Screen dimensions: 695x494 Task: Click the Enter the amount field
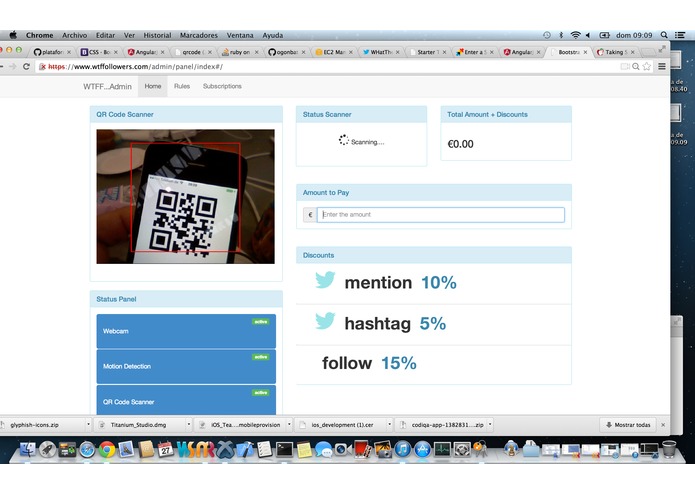click(441, 214)
